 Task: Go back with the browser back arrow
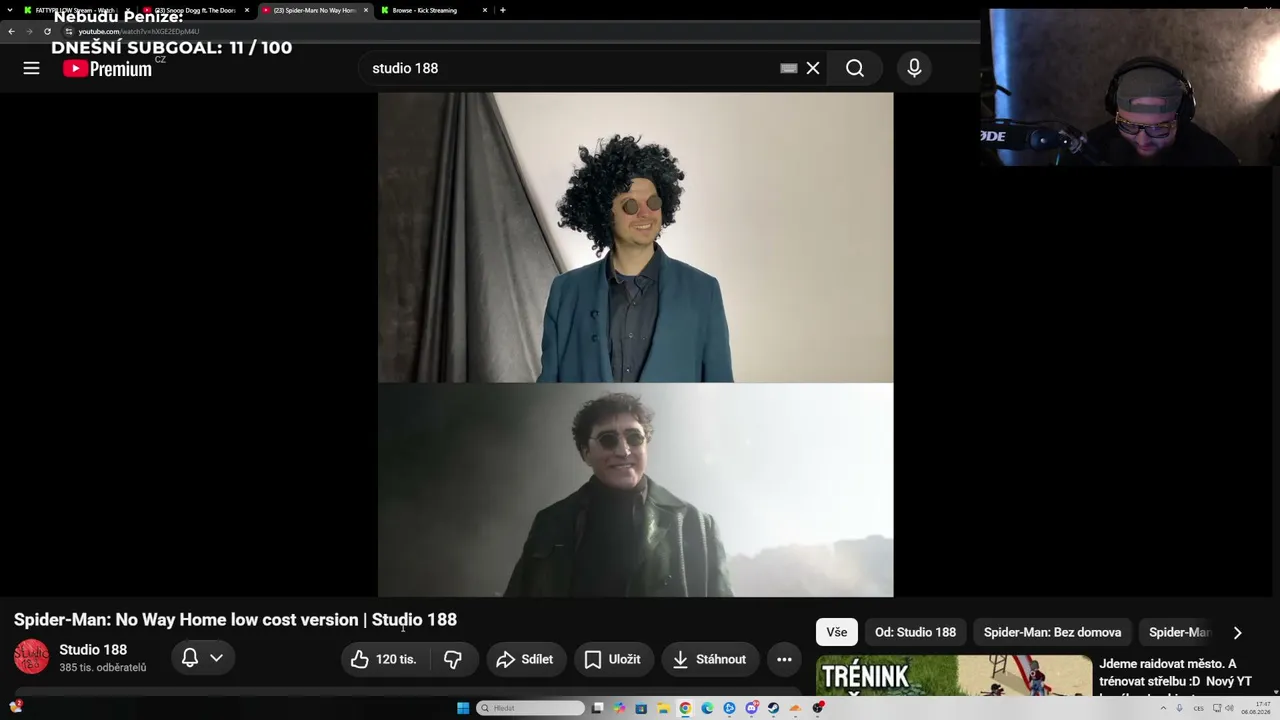[11, 31]
